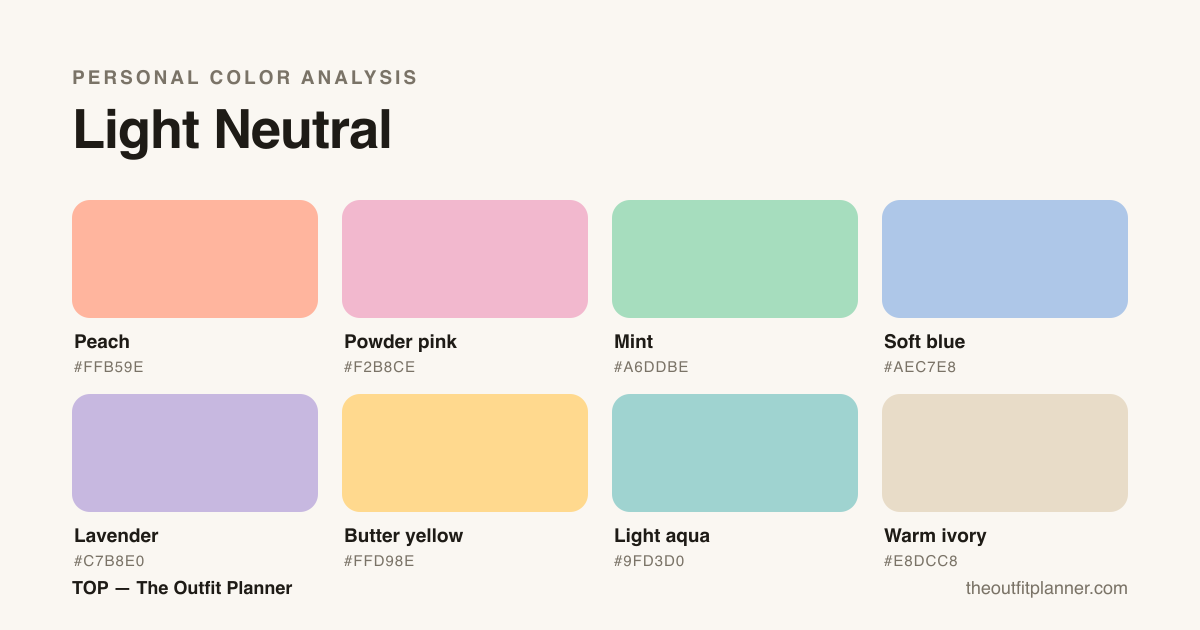Click the theoutfitplanner.com link

(x=1046, y=588)
